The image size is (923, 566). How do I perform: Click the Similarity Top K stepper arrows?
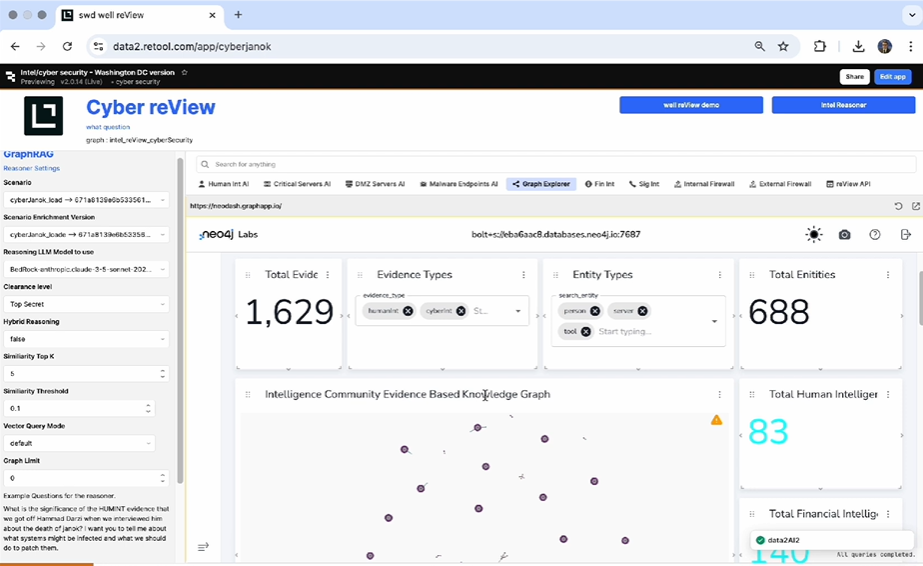163,374
